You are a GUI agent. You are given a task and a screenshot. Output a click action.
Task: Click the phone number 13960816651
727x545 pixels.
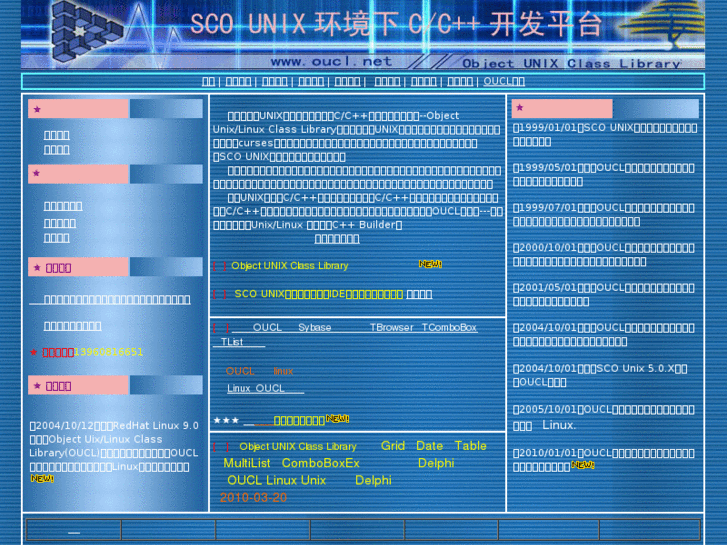click(108, 352)
